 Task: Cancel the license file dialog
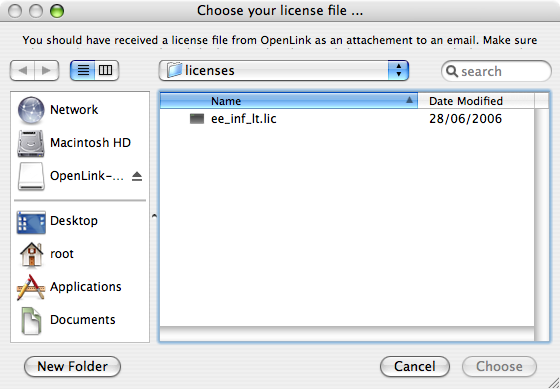point(415,366)
